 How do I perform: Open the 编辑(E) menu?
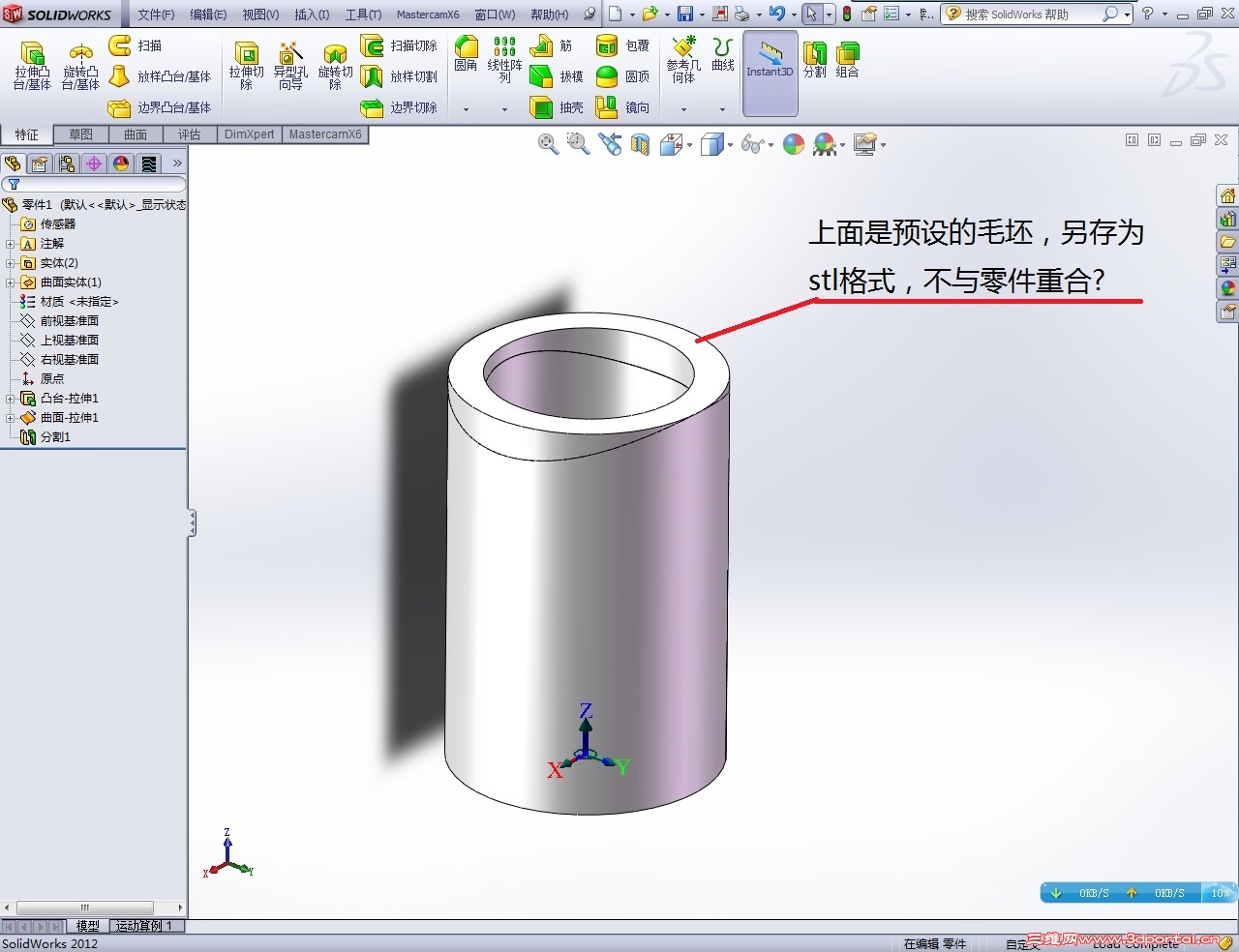[x=208, y=15]
